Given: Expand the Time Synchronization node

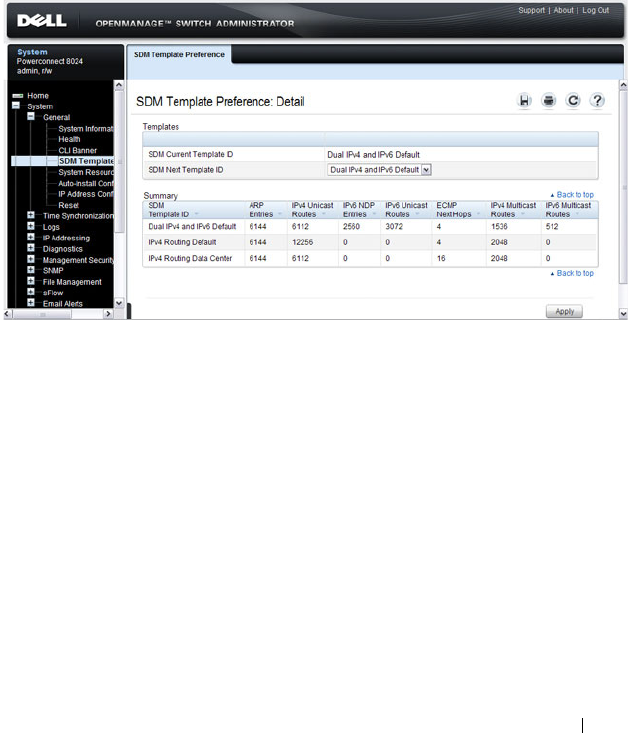Looking at the screenshot, I should (x=31, y=216).
